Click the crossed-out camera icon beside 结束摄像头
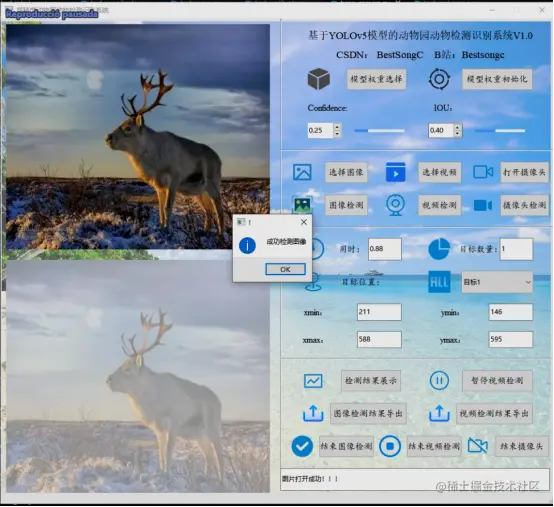 tap(478, 446)
